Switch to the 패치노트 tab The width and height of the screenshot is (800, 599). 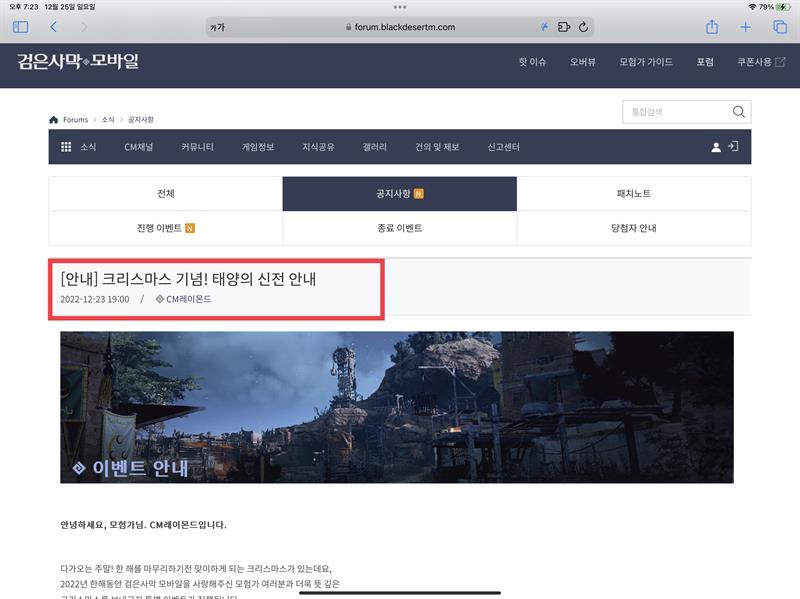tap(634, 193)
